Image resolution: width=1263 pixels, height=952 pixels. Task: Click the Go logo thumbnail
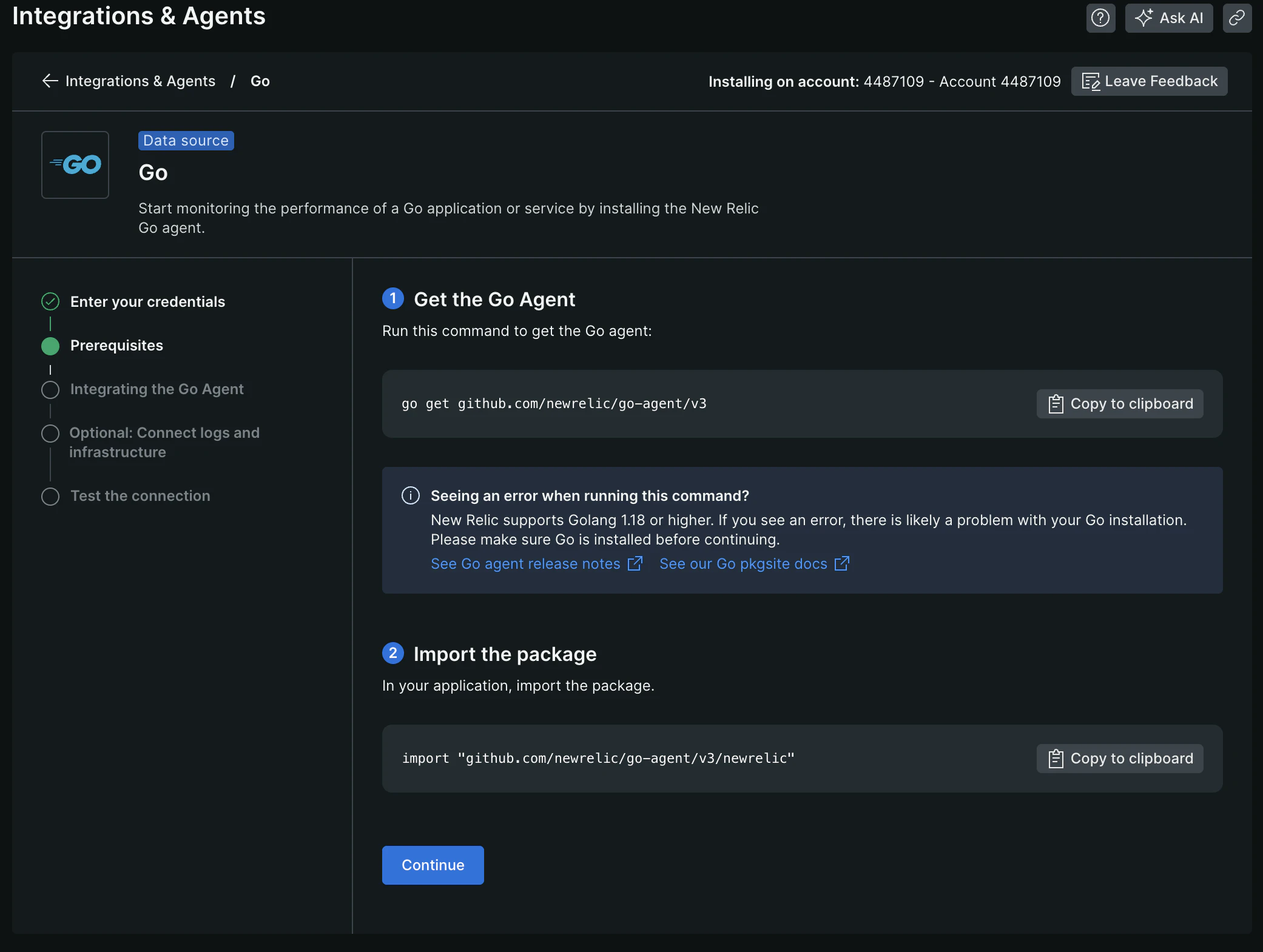75,165
